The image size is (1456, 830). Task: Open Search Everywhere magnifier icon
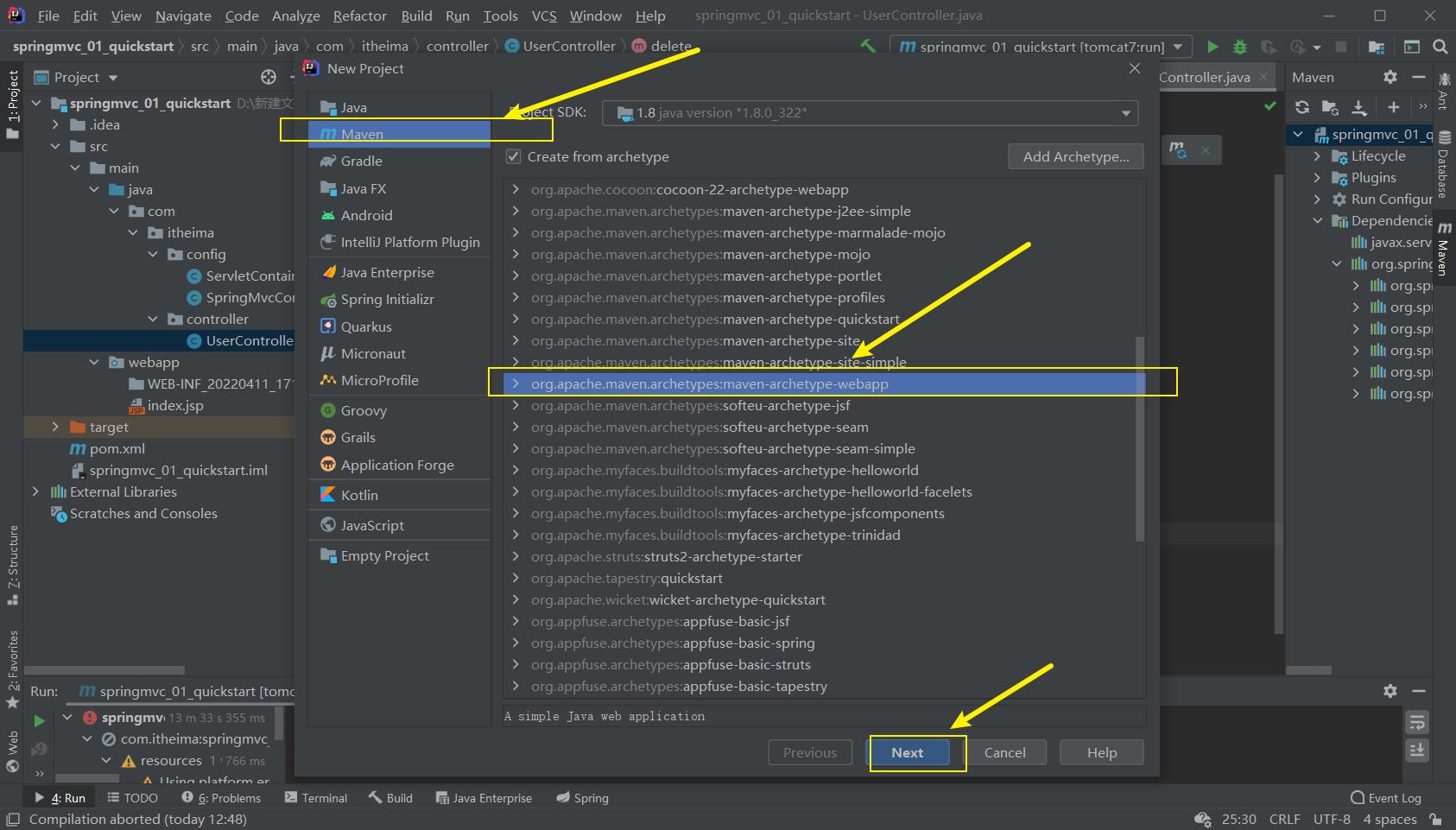tap(1440, 47)
